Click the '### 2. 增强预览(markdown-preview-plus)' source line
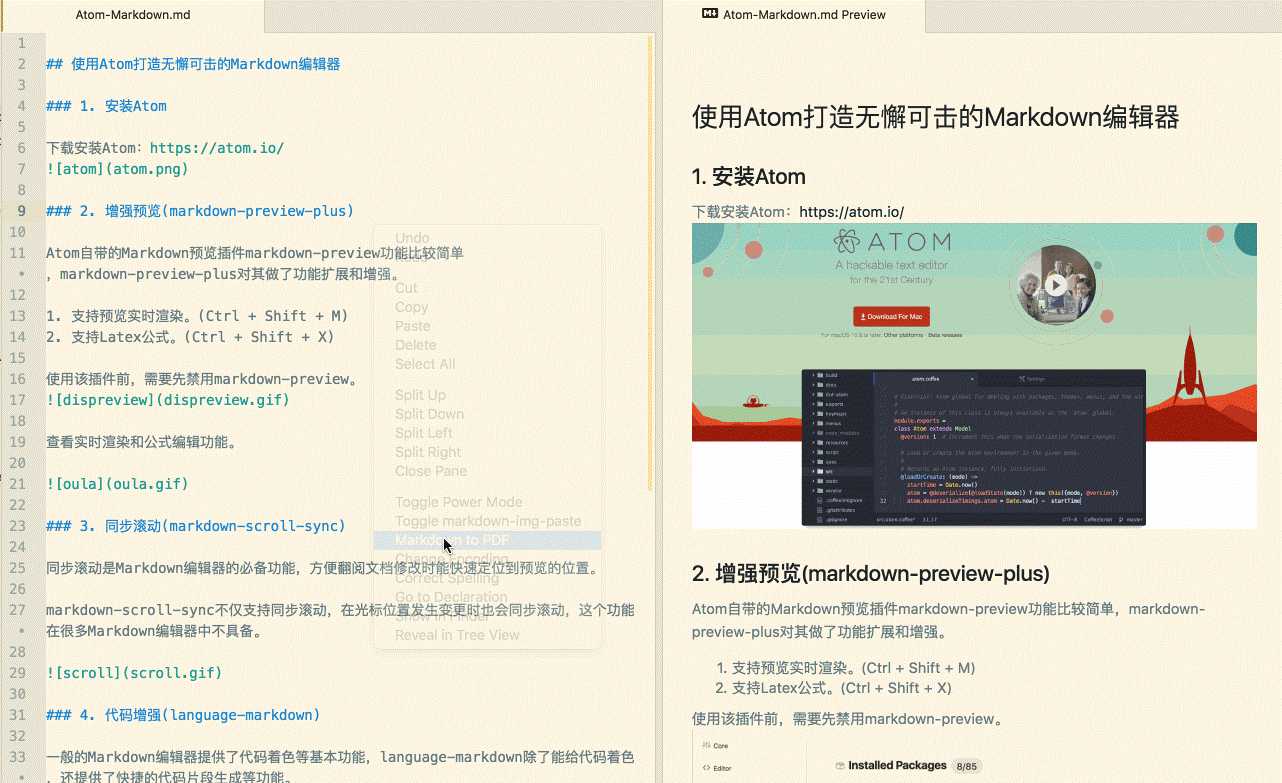This screenshot has width=1282, height=783. pyautogui.click(x=200, y=211)
